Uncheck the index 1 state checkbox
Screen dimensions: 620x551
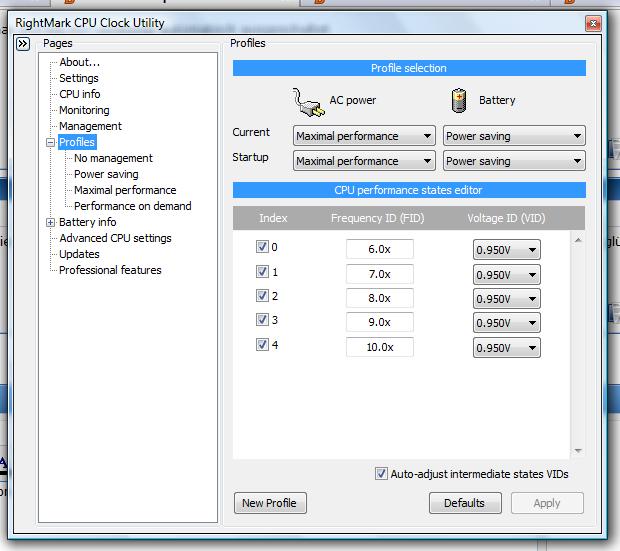point(262,271)
